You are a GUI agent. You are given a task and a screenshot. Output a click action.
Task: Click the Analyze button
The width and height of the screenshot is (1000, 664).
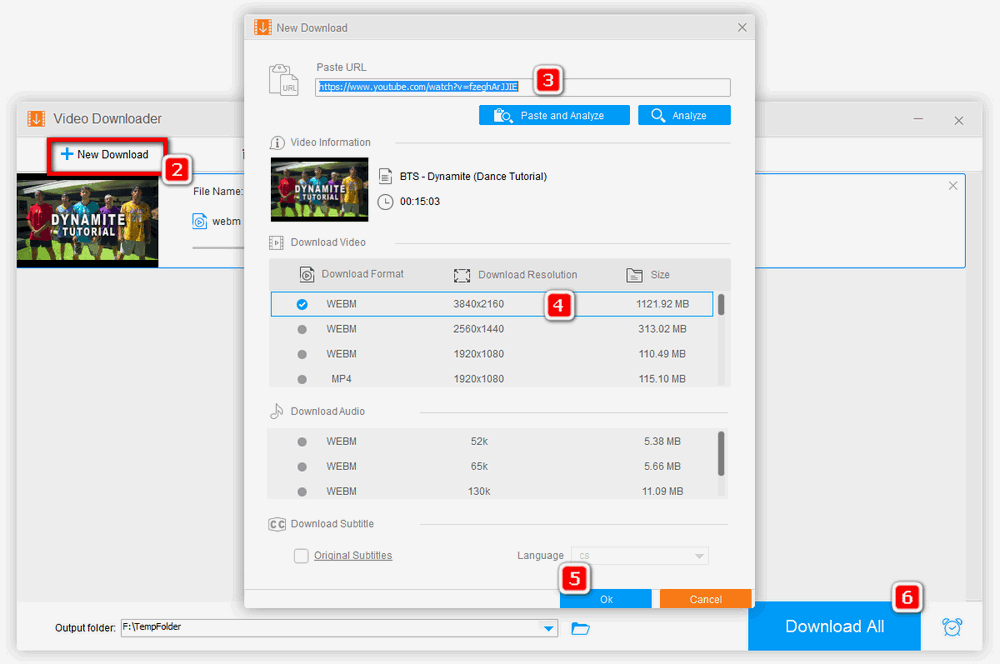[684, 115]
